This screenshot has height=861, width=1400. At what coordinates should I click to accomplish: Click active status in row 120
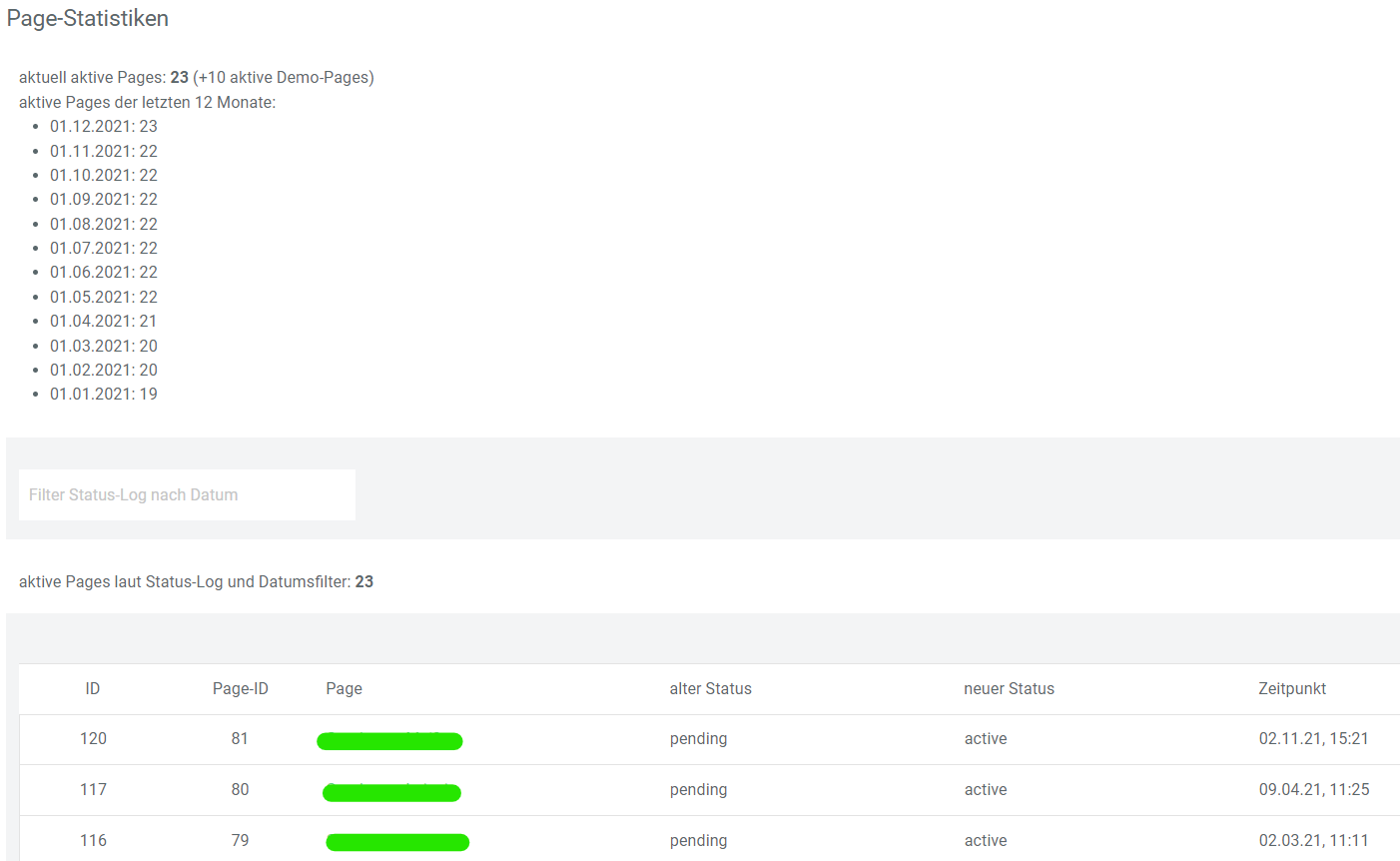(986, 739)
